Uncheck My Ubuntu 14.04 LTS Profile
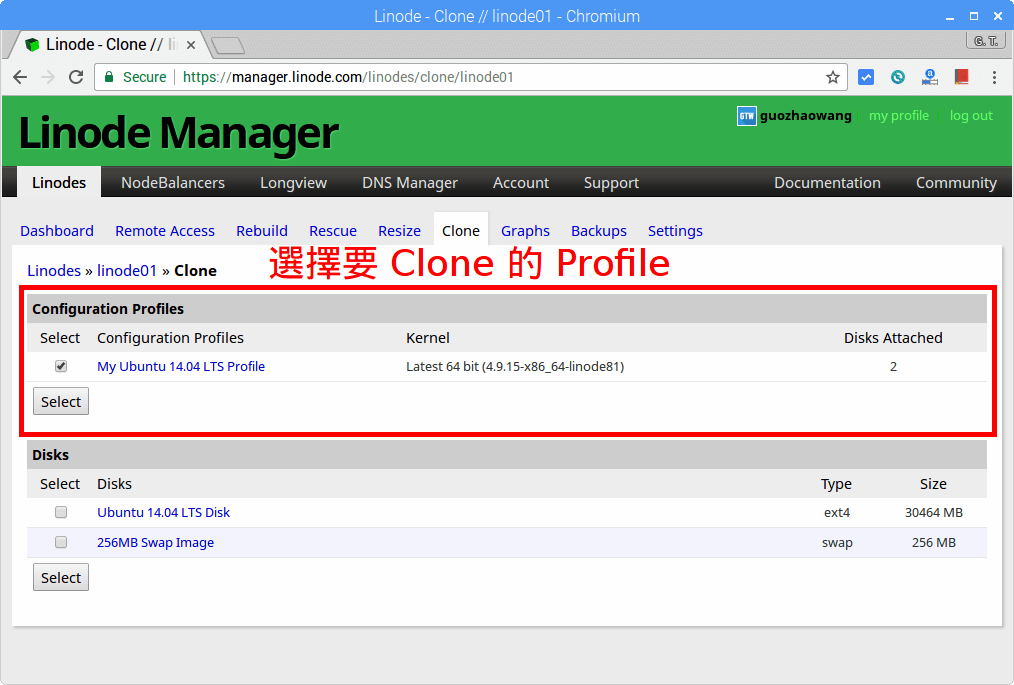 (60, 366)
